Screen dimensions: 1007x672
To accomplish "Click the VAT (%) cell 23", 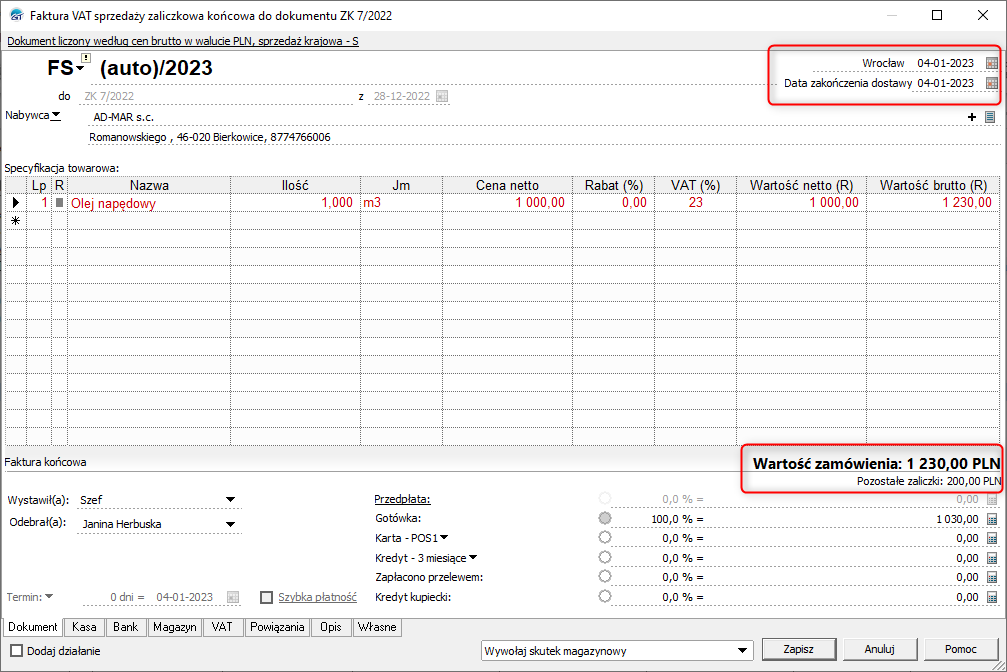I will point(696,203).
